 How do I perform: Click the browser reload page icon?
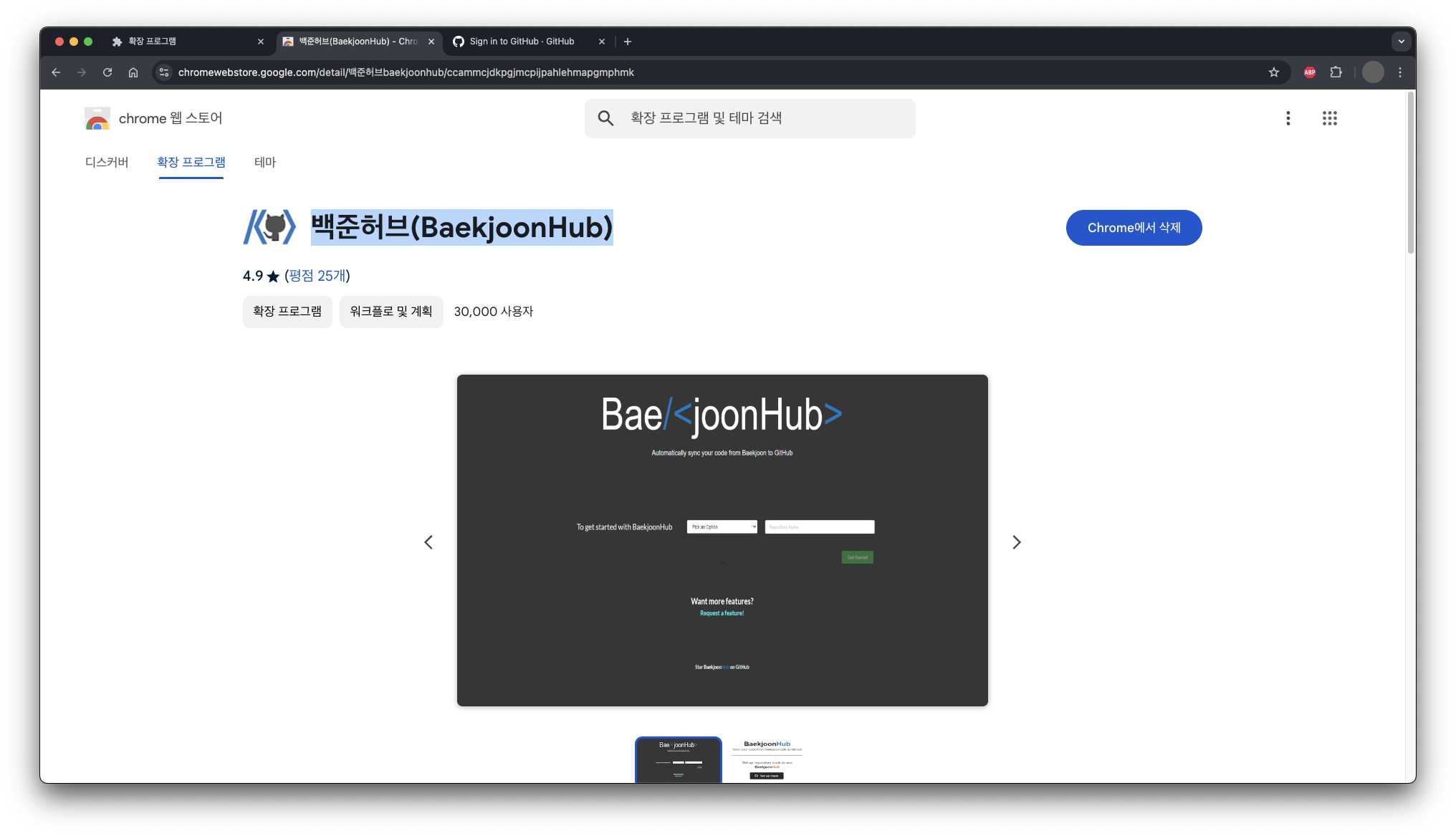point(107,72)
